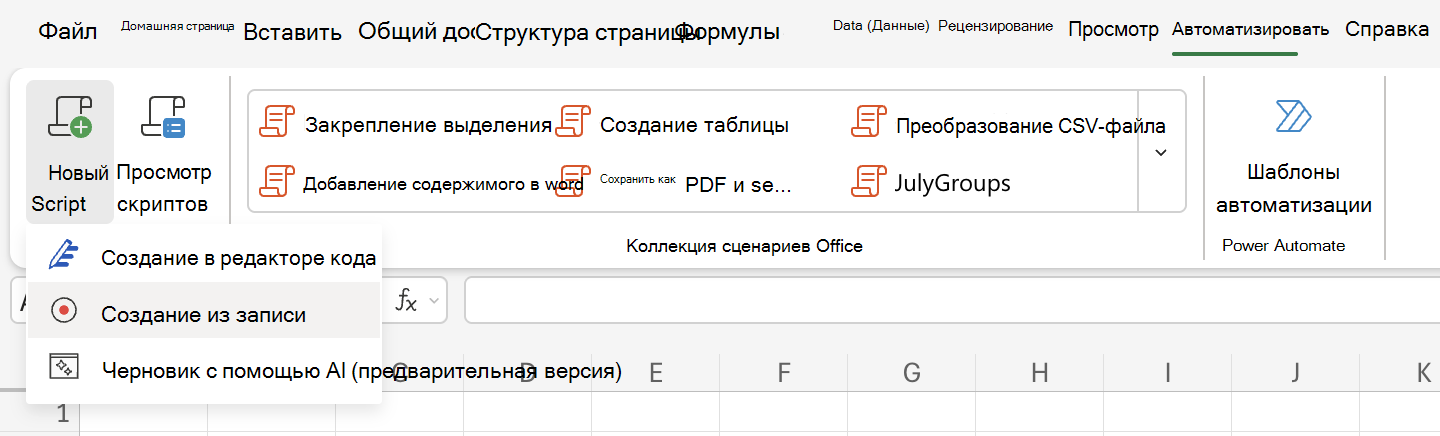Open the Файл tab

[68, 31]
